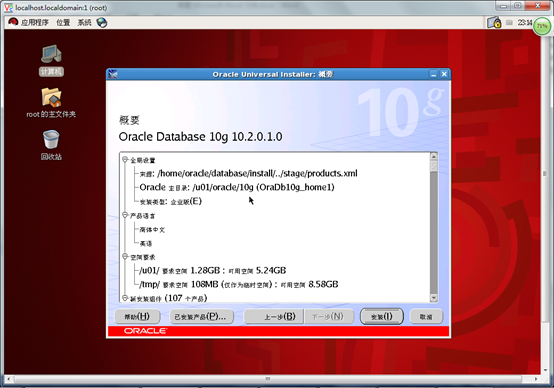Select the Oracle 主目录 /u01/oracle/10g row
This screenshot has width=554, height=388.
(x=237, y=187)
